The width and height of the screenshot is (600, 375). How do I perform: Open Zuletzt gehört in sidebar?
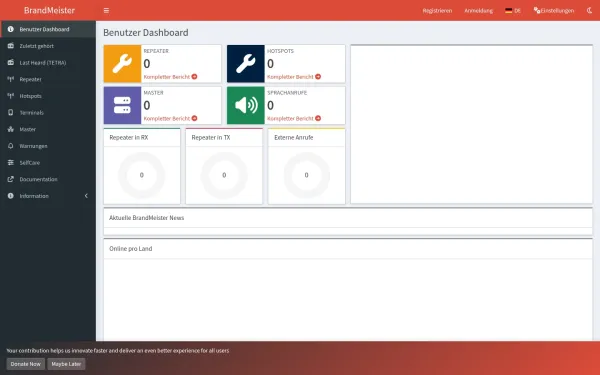48,46
